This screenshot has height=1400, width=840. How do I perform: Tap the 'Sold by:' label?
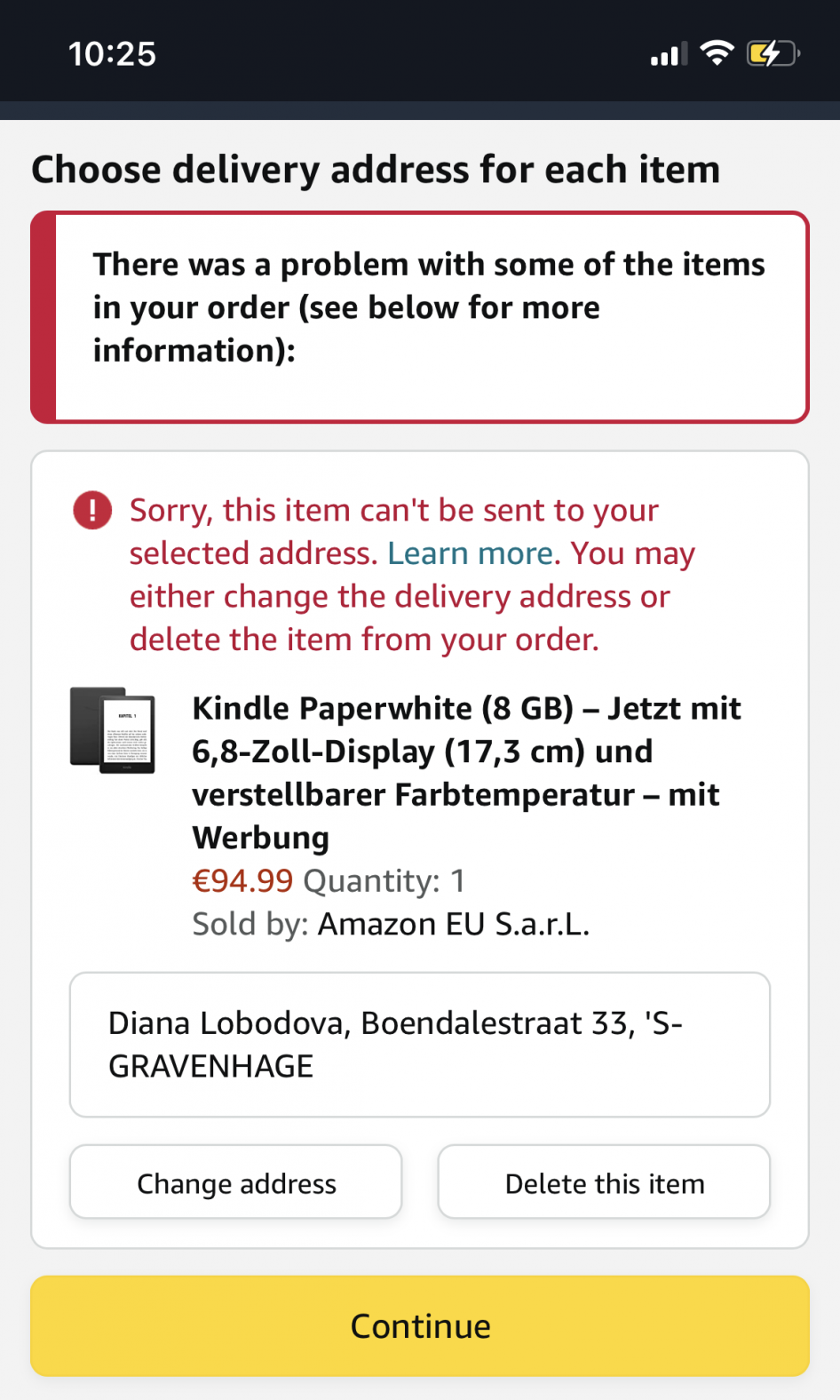point(250,924)
